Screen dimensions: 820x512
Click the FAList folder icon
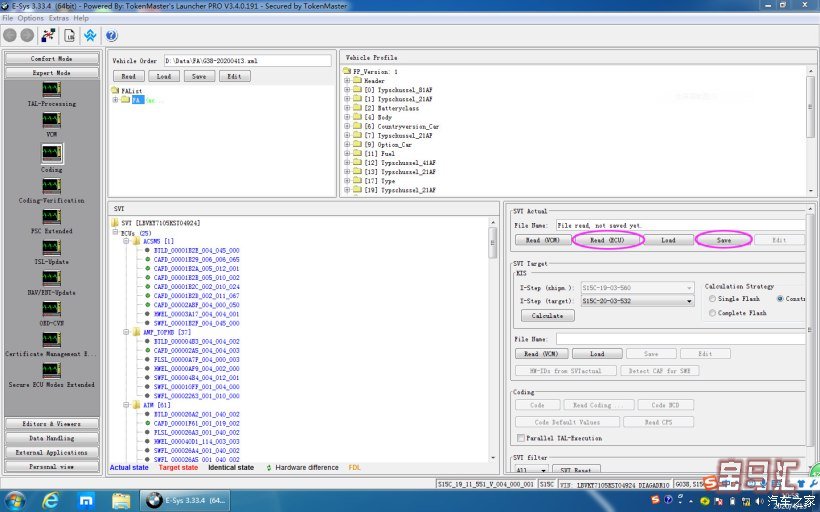click(116, 90)
